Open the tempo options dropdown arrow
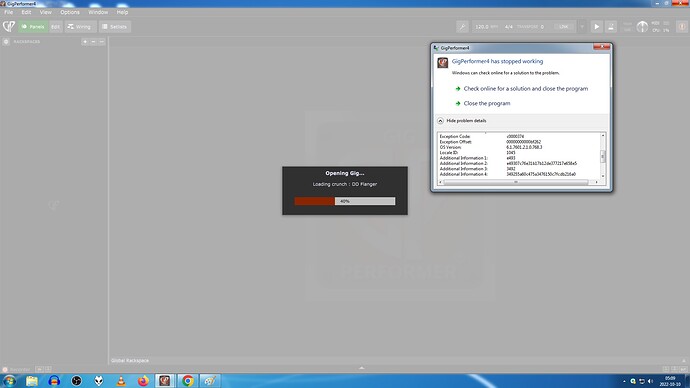Viewport: 690px width, 388px height. pos(582,27)
